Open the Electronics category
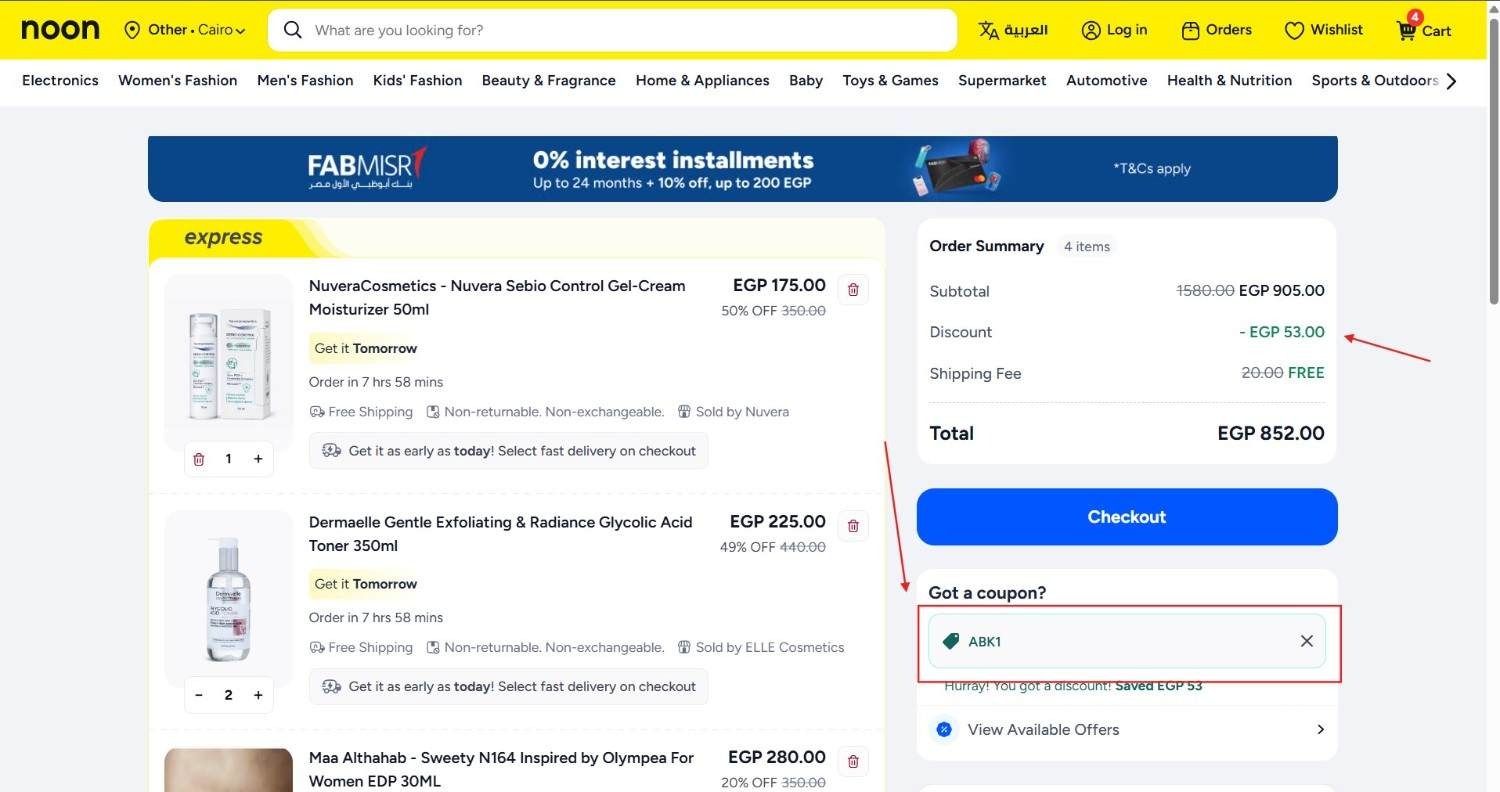The image size is (1500, 792). [60, 80]
